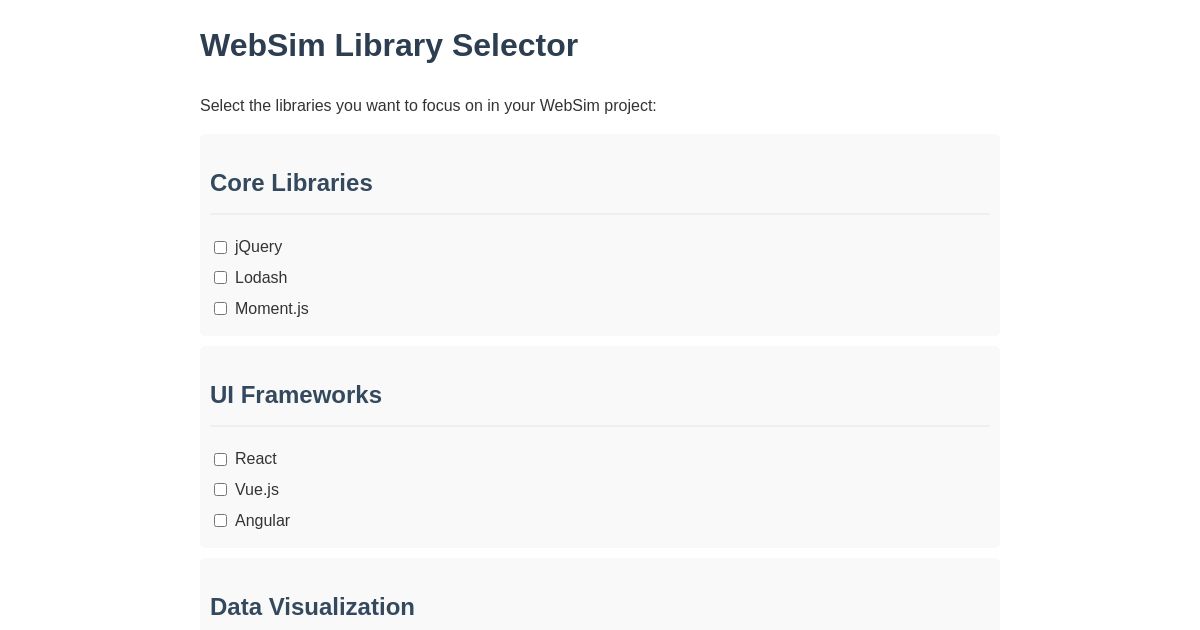Click the React label text
The width and height of the screenshot is (1200, 630).
click(256, 459)
